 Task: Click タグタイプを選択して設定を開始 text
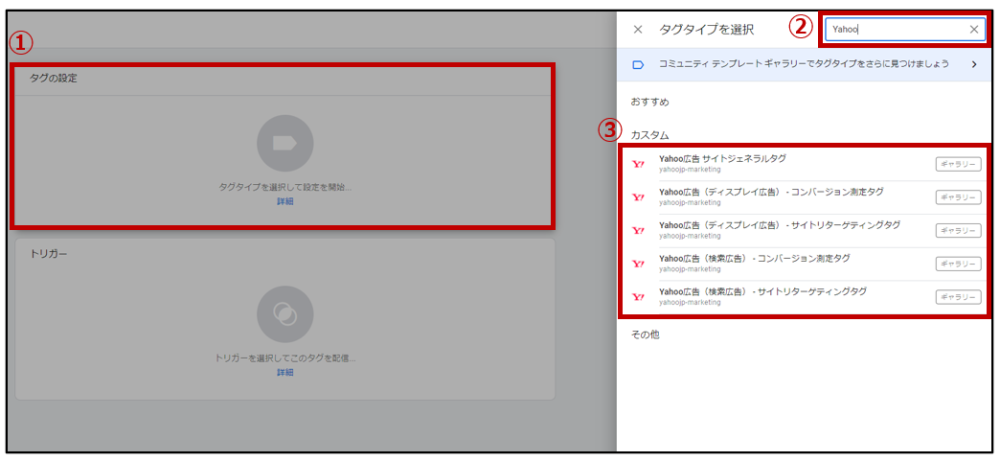tap(285, 188)
